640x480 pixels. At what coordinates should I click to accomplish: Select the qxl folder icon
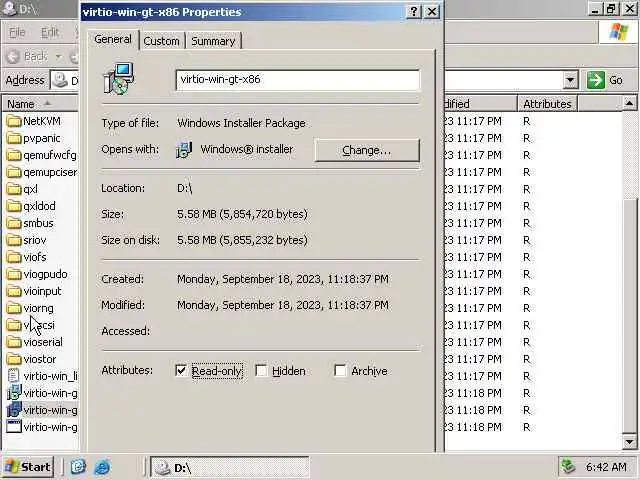[x=14, y=189]
